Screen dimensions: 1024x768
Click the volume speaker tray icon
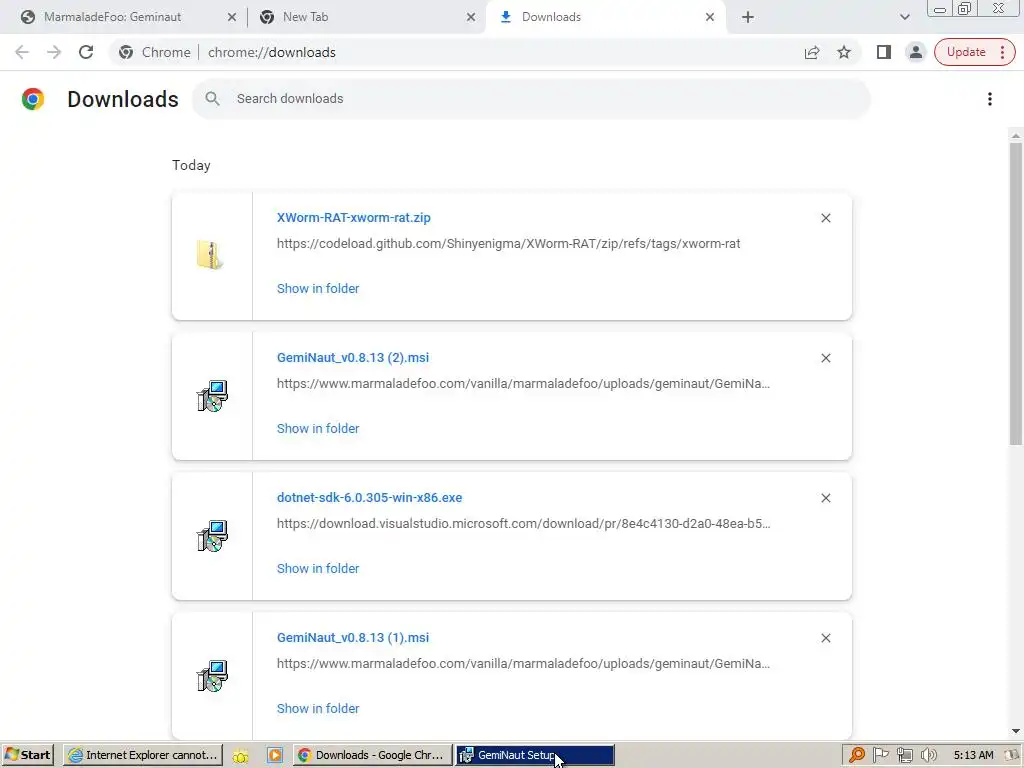point(929,755)
